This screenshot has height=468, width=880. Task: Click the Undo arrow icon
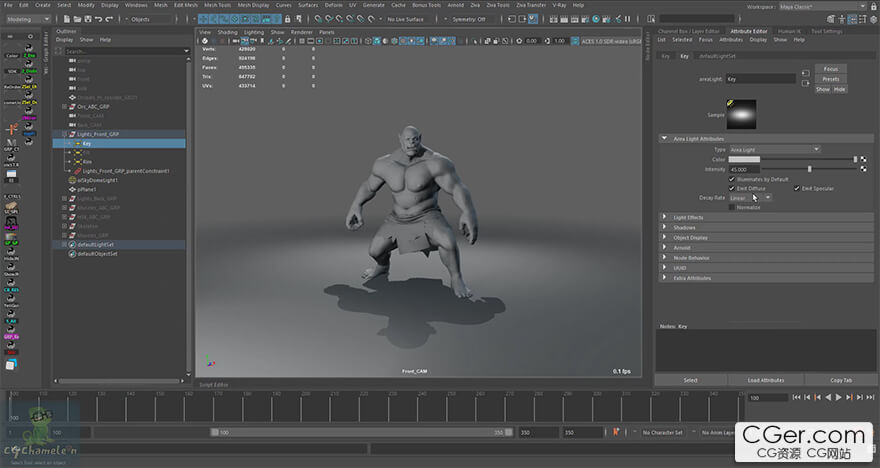[x=98, y=19]
